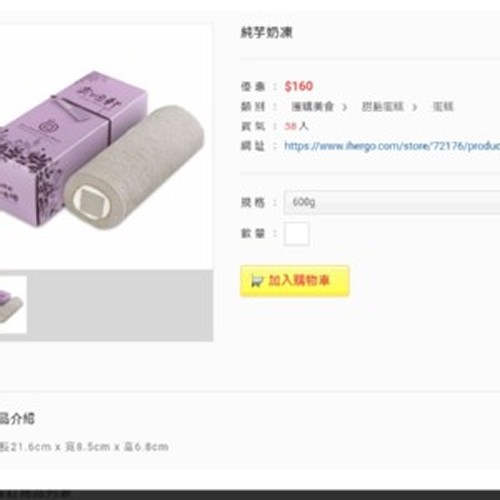Image resolution: width=500 pixels, height=500 pixels.
Task: Click the 純芋奶凍 product title
Action: pyautogui.click(x=266, y=33)
